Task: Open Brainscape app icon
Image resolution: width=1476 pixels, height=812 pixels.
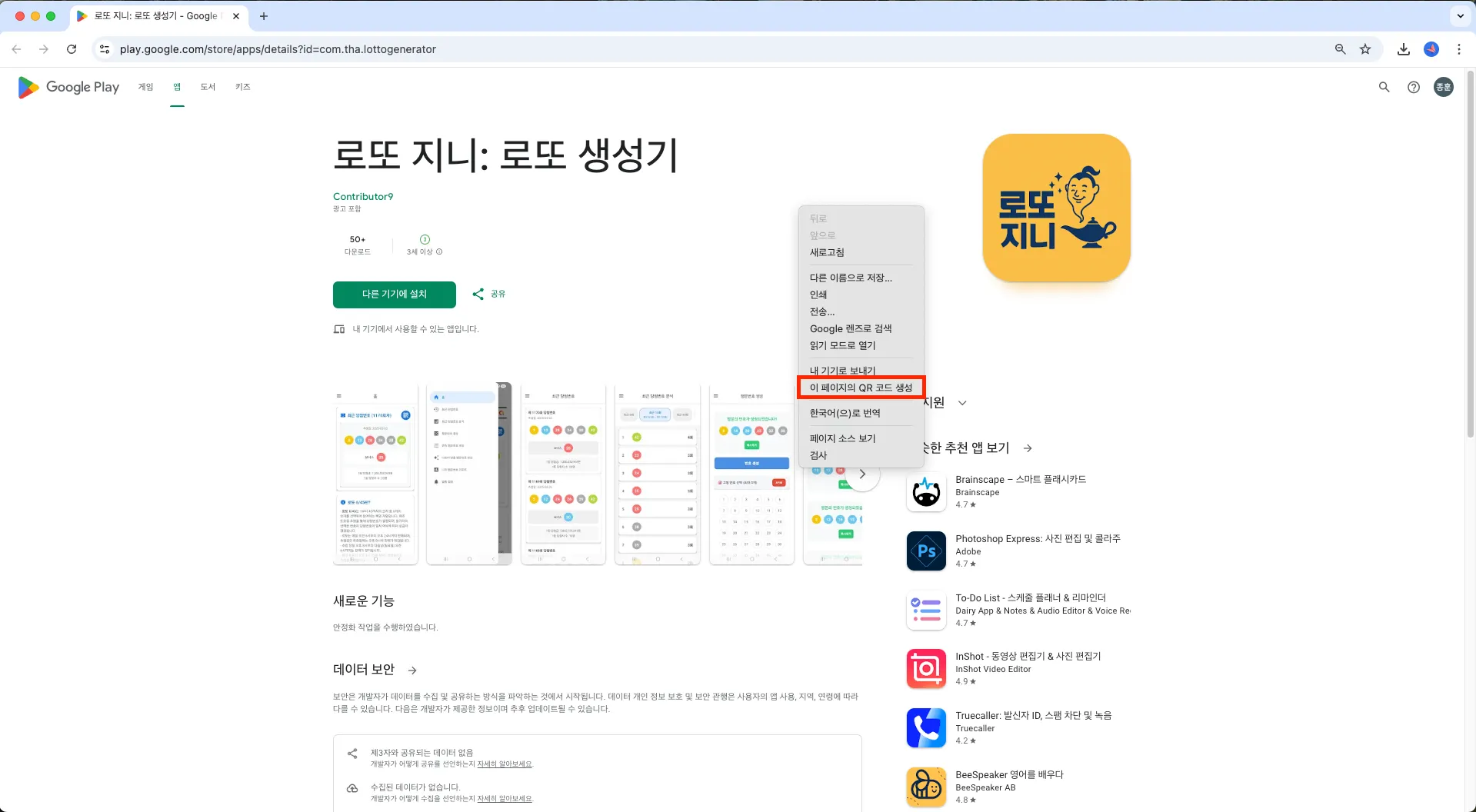Action: [926, 492]
